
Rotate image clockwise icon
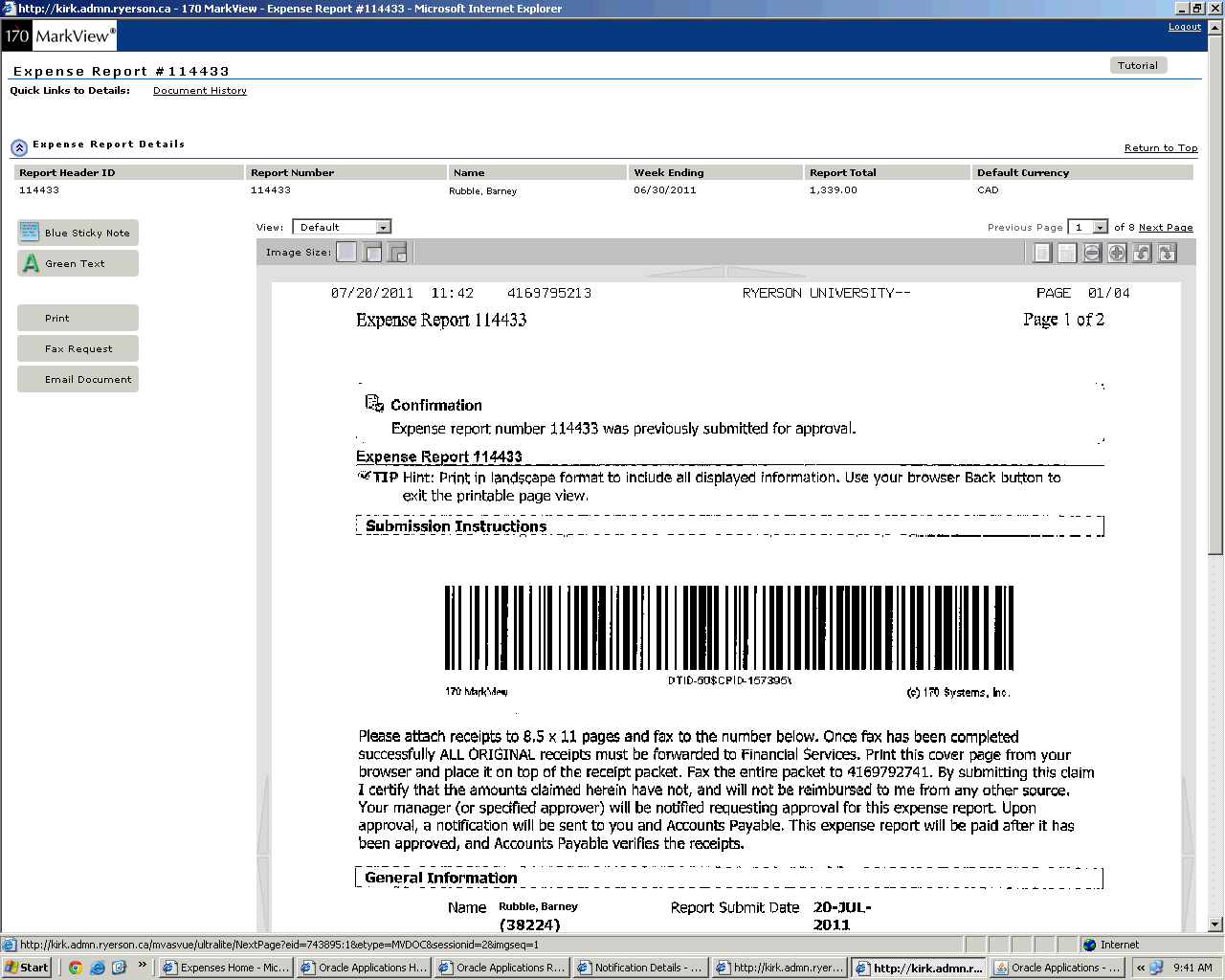(x=1167, y=253)
